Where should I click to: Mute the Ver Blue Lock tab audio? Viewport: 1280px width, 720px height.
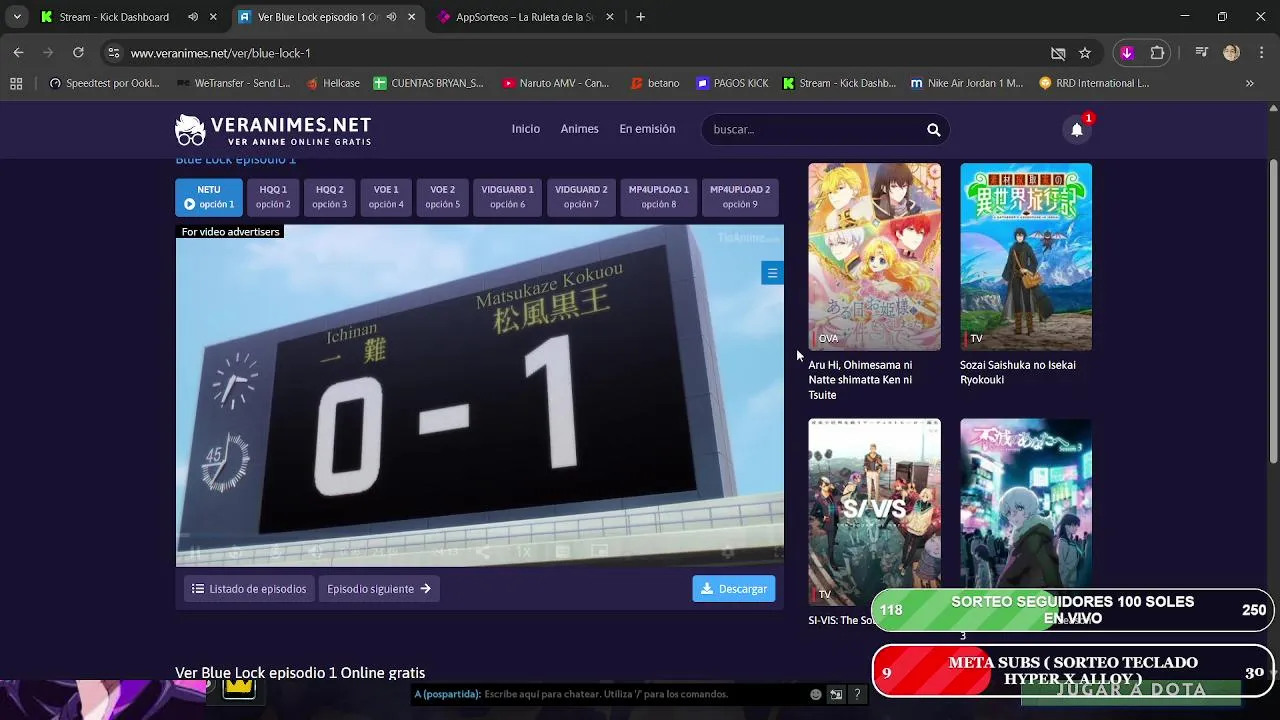(x=391, y=17)
